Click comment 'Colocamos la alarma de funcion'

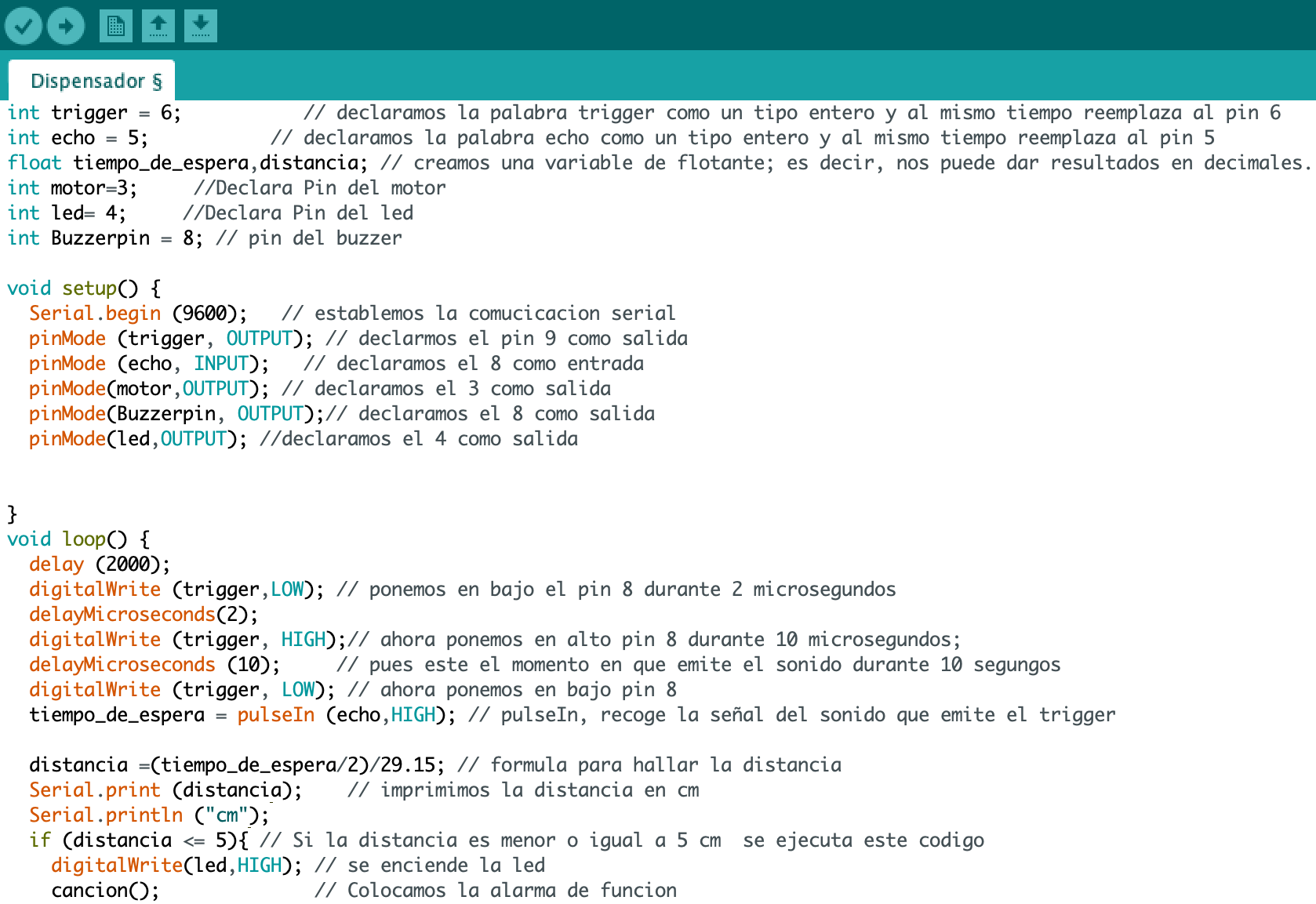[x=512, y=891]
